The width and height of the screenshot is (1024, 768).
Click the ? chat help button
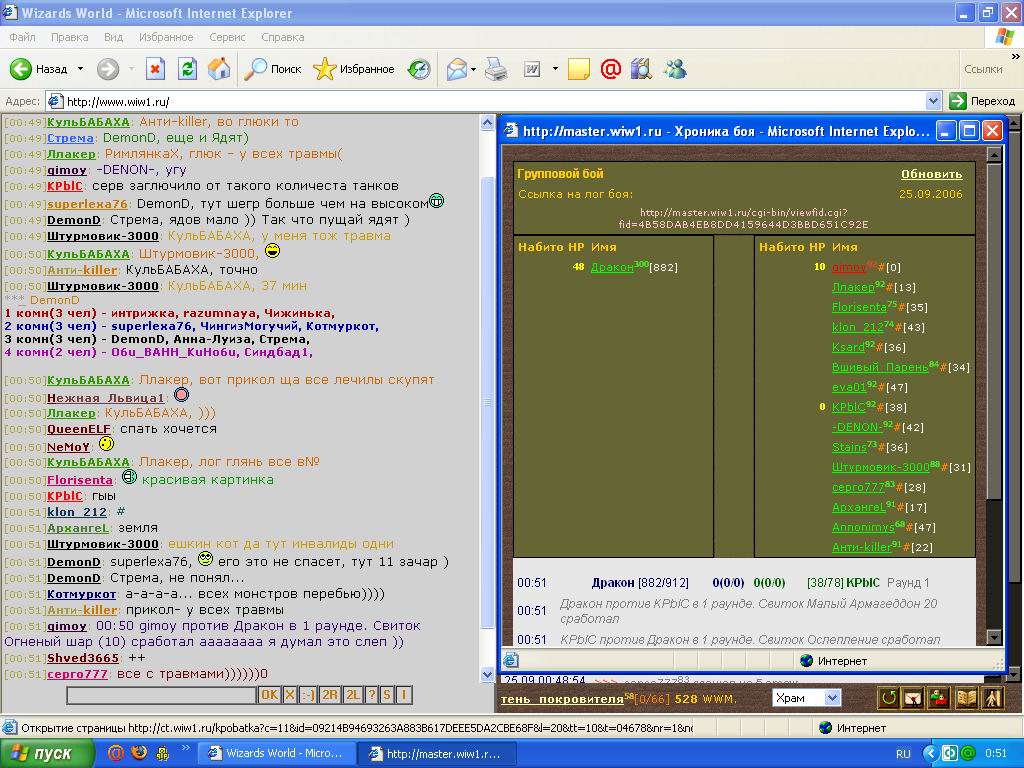tap(372, 695)
